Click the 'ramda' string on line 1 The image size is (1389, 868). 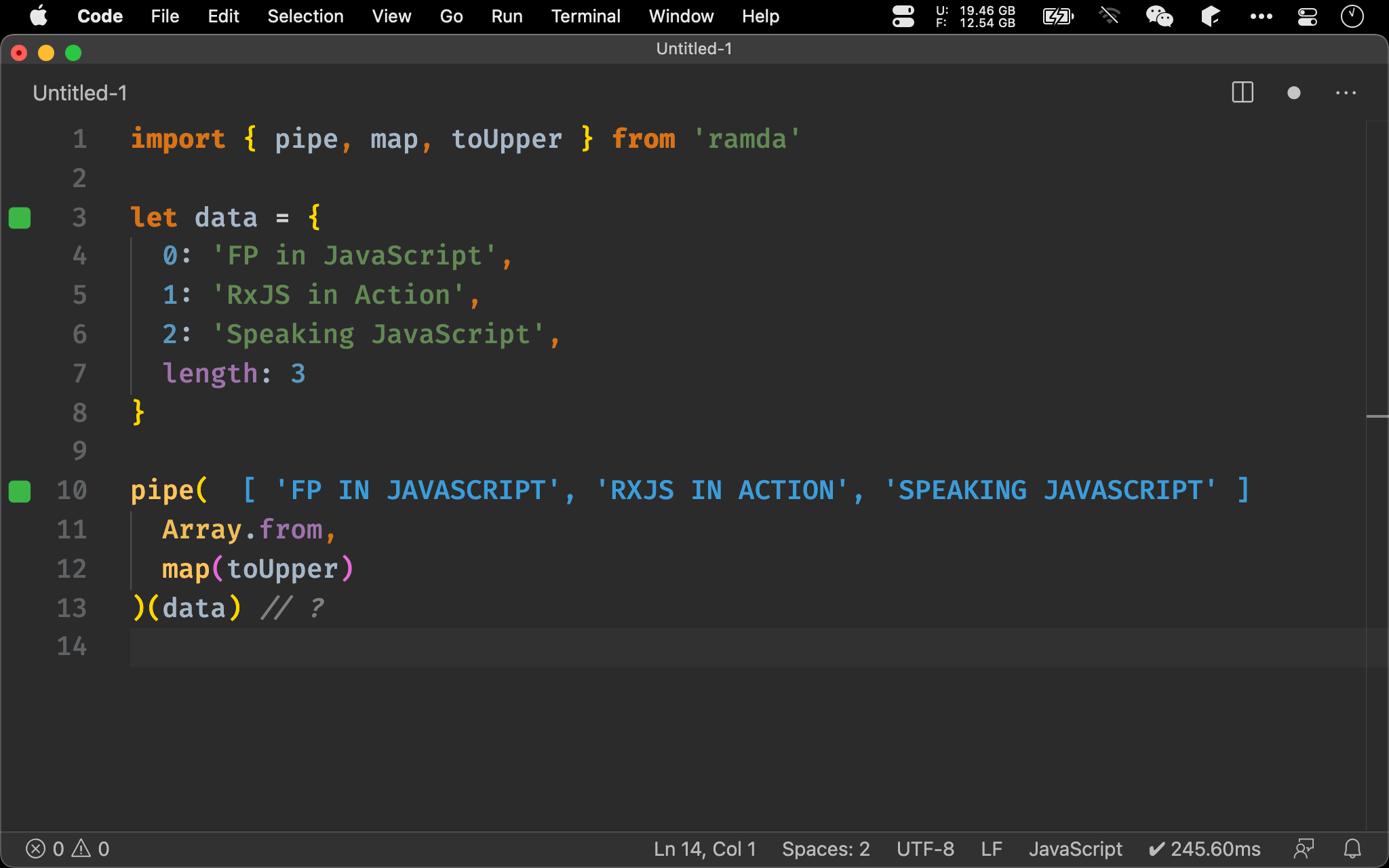click(747, 139)
